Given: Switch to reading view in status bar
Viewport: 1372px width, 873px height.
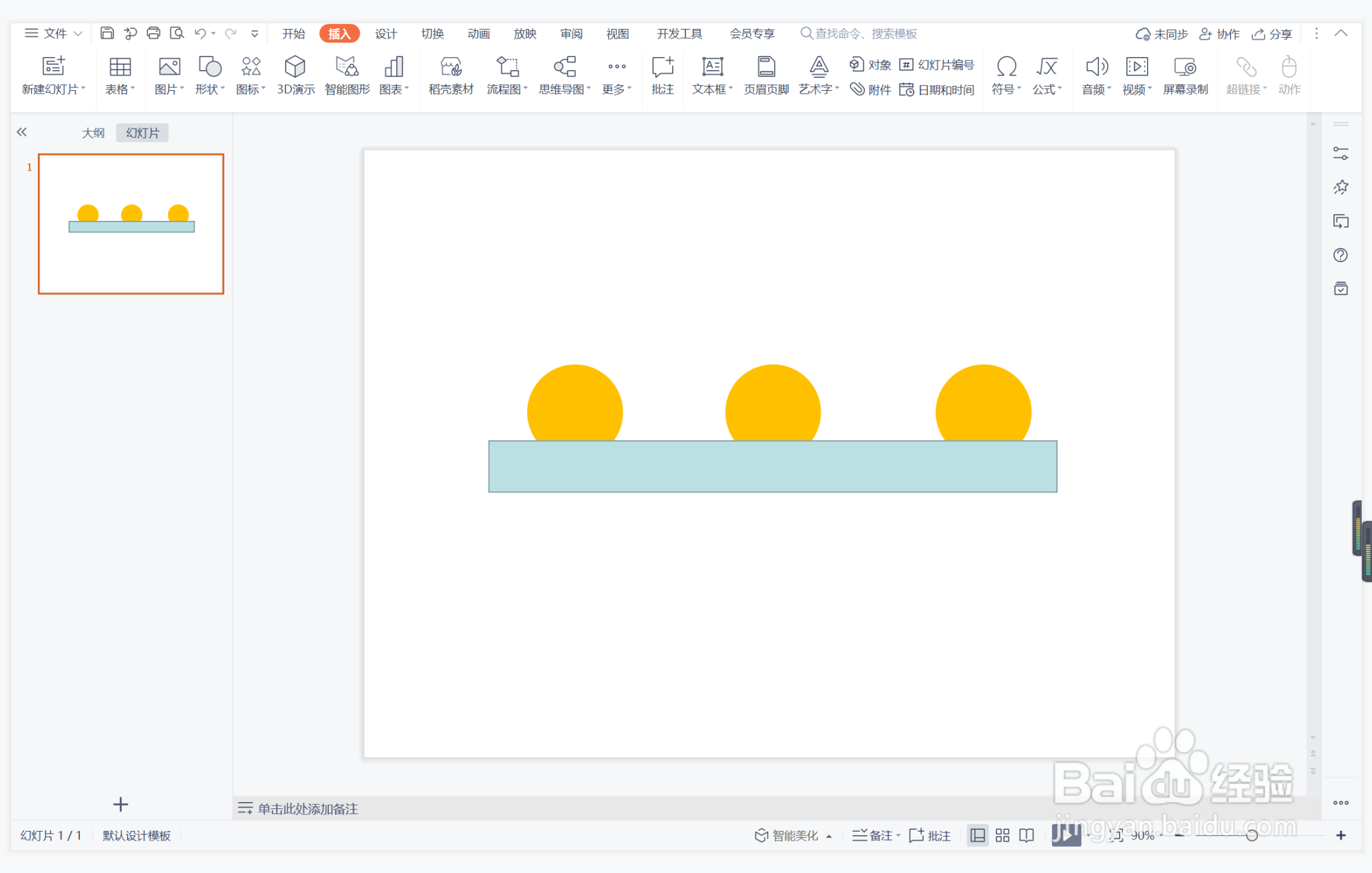Looking at the screenshot, I should pos(1027,835).
